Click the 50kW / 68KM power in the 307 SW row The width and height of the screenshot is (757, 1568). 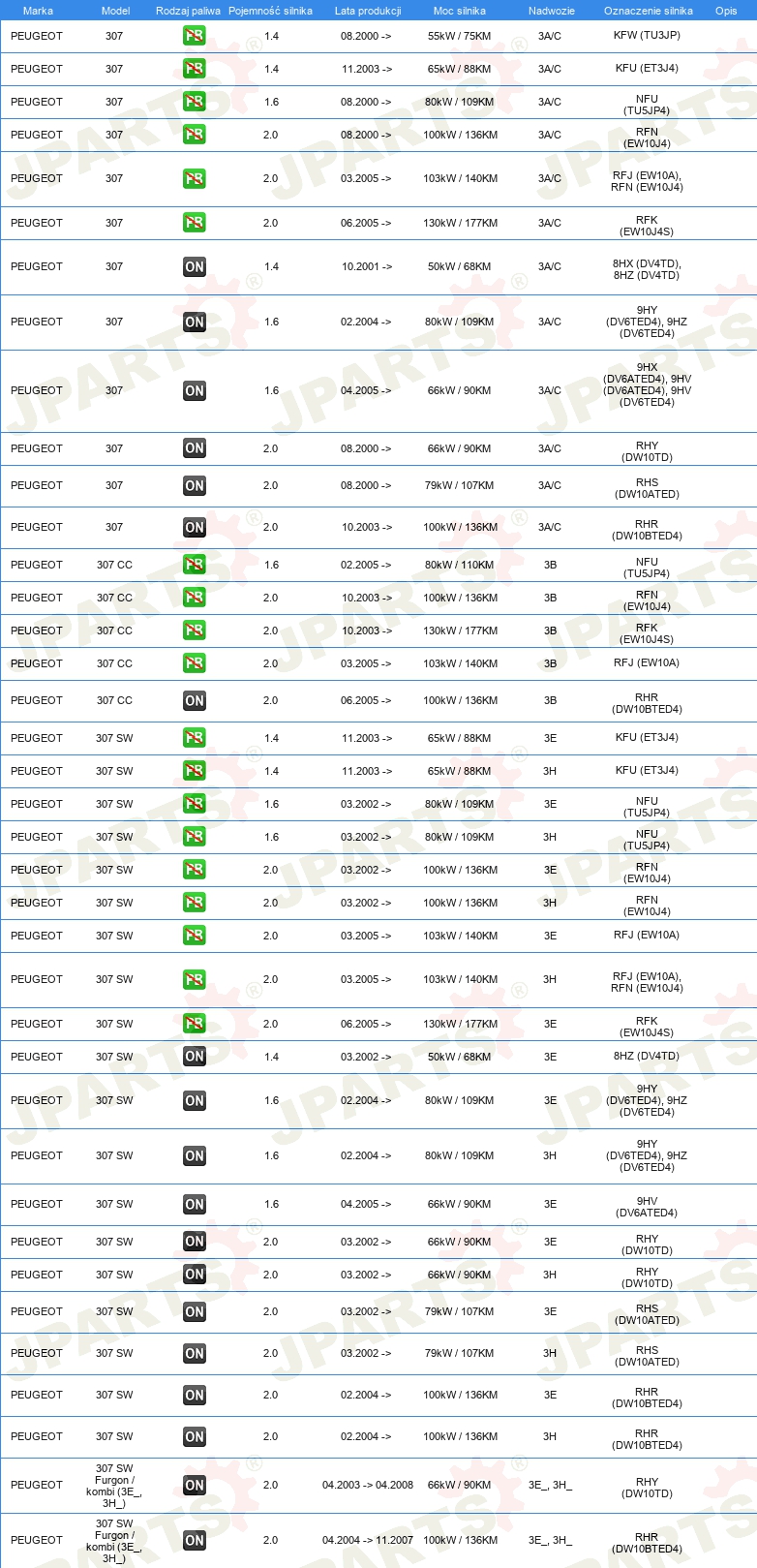460,1057
